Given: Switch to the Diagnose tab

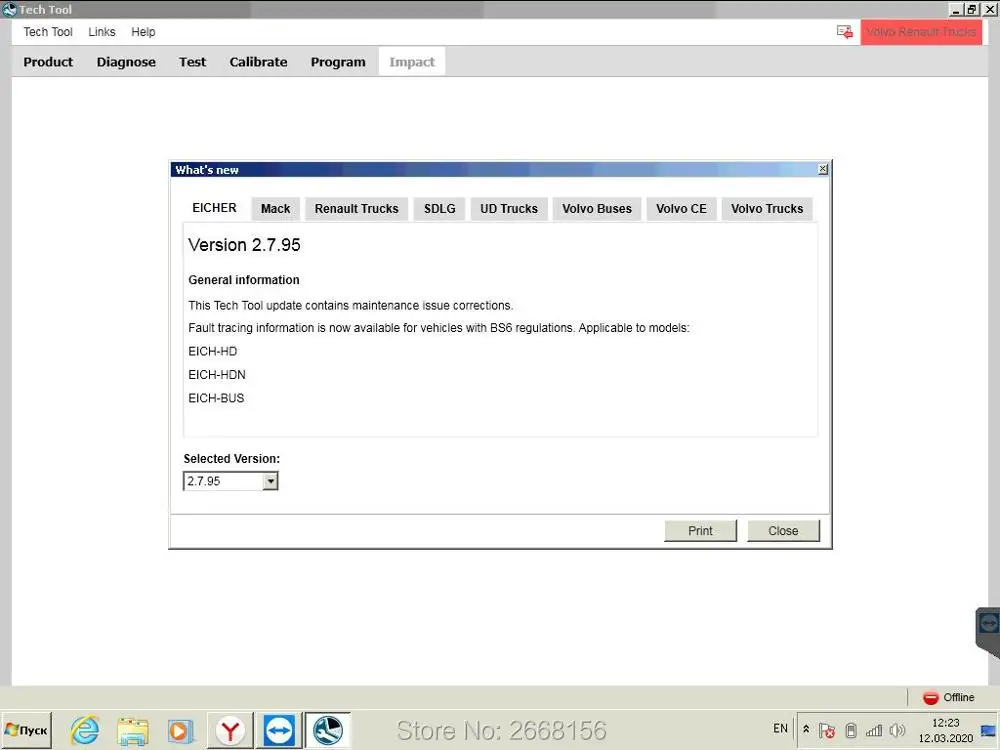Looking at the screenshot, I should point(126,62).
